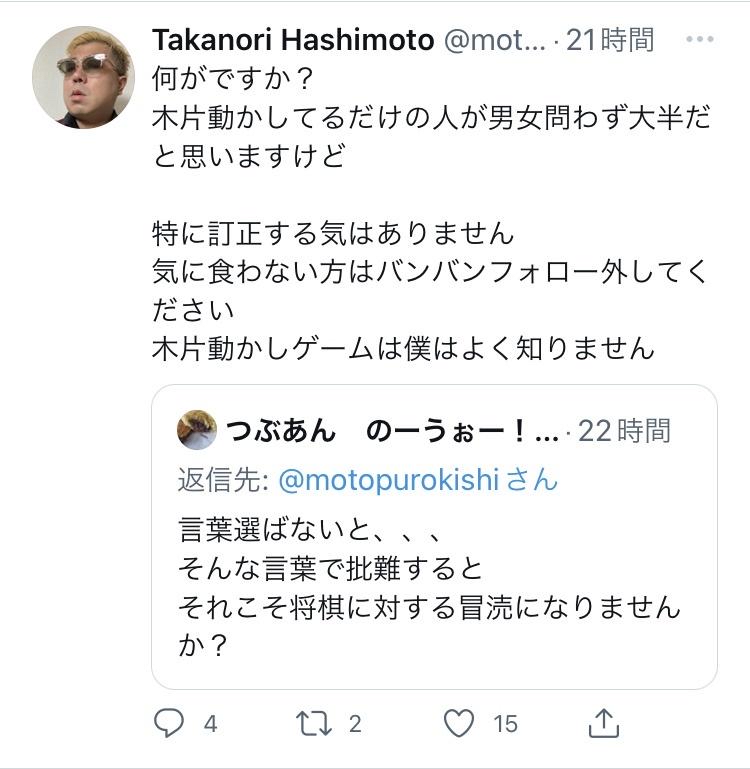
Task: Open the three-dot more options menu
Action: coord(699,40)
